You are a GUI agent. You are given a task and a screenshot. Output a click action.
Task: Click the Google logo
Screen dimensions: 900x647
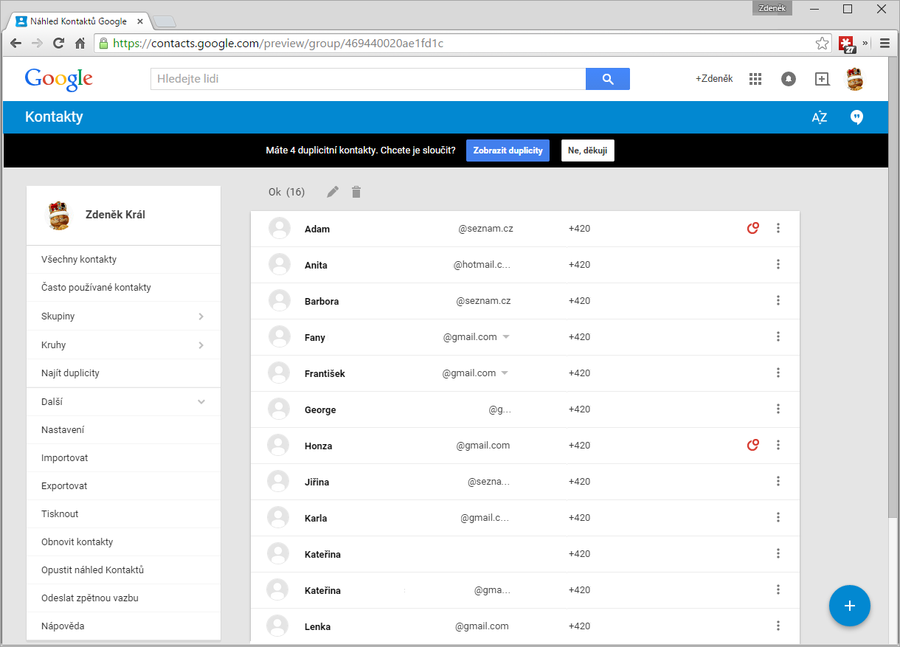tap(59, 79)
